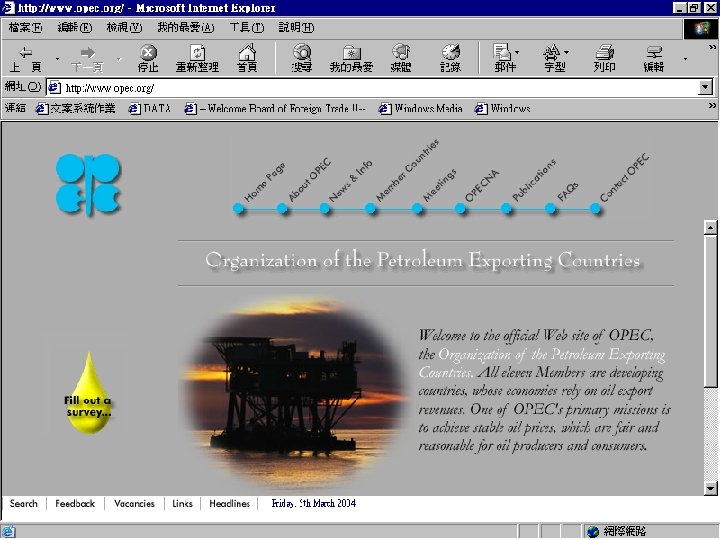Show more links bar chevron
Screen dimensions: 720x540
pyautogui.click(x=712, y=106)
